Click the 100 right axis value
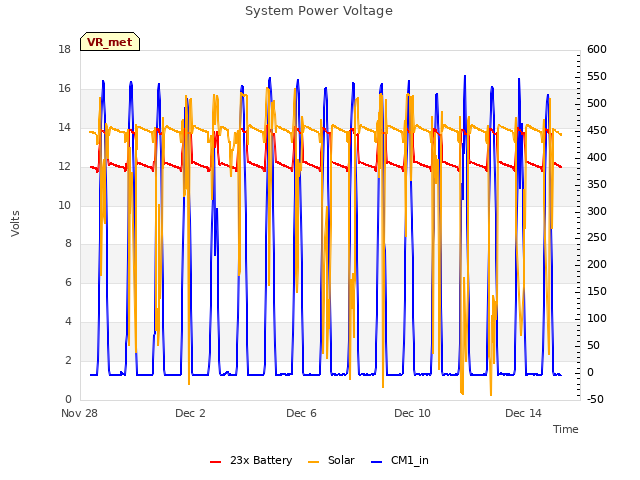The height and width of the screenshot is (480, 640). (x=597, y=318)
